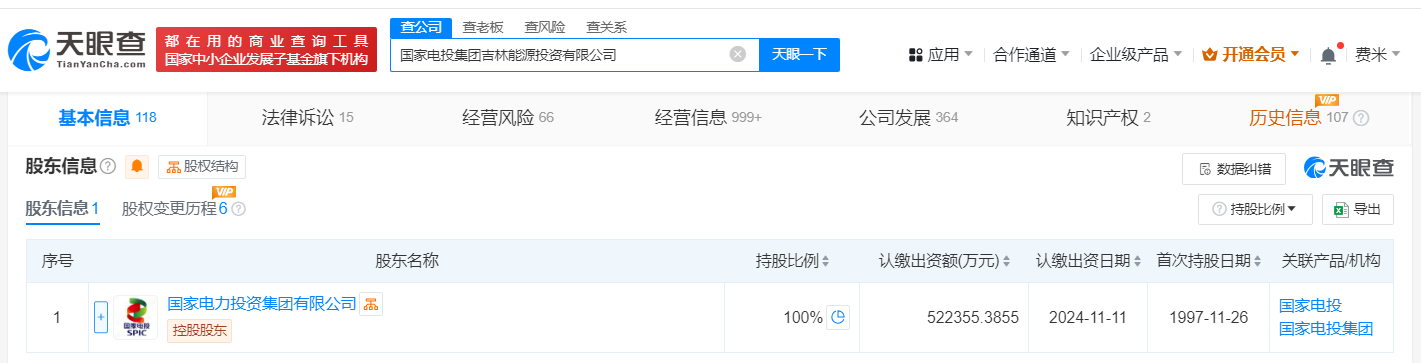
Task: Click the 天眼一下 search button
Action: click(800, 54)
